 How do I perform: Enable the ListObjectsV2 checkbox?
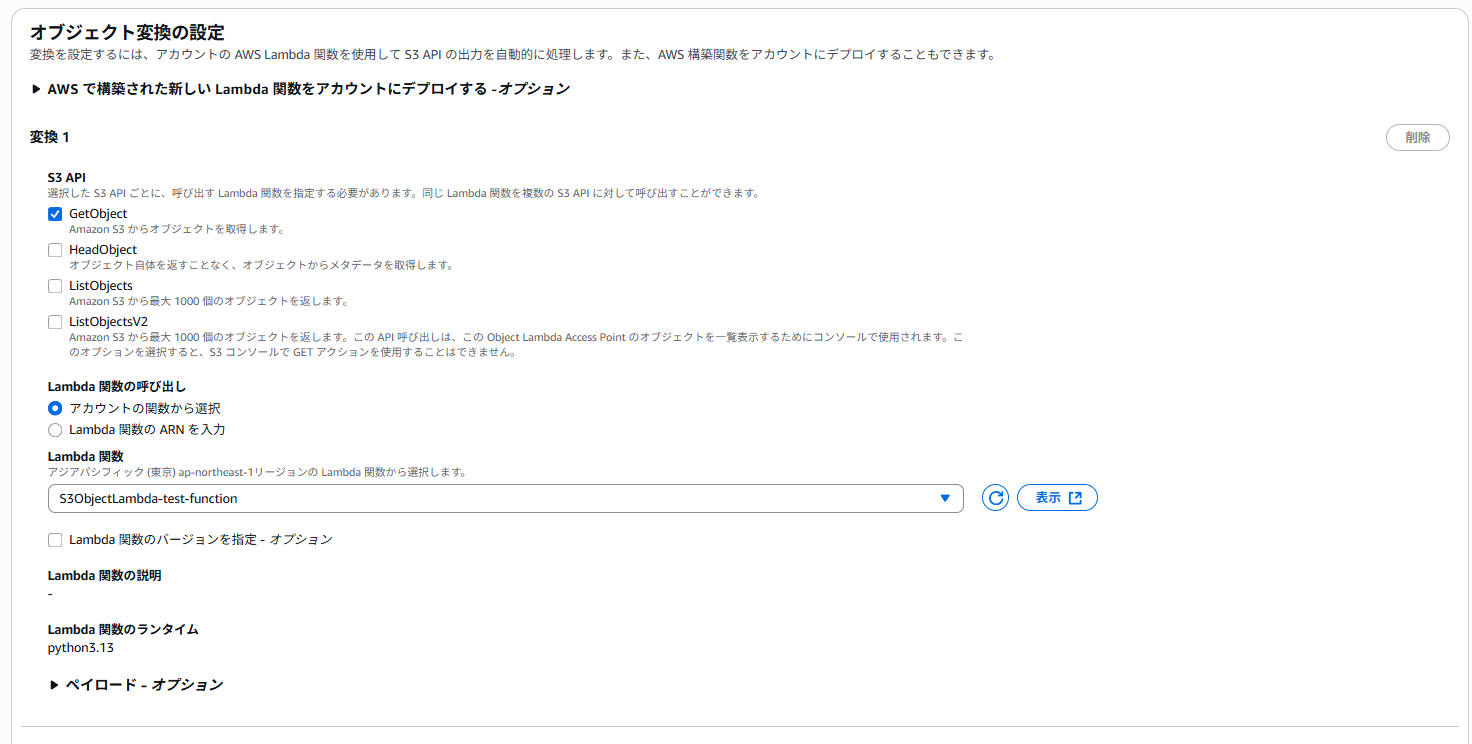(x=55, y=322)
